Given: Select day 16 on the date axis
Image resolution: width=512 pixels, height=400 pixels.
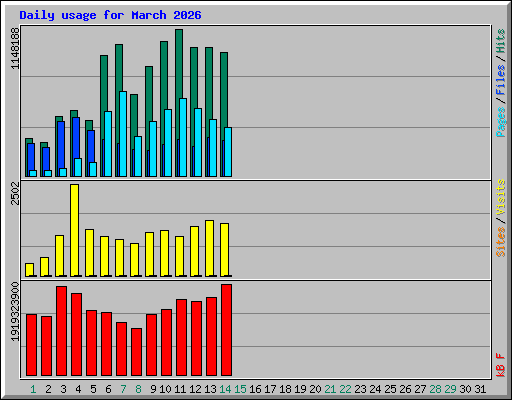Looking at the screenshot, I should [255, 389].
